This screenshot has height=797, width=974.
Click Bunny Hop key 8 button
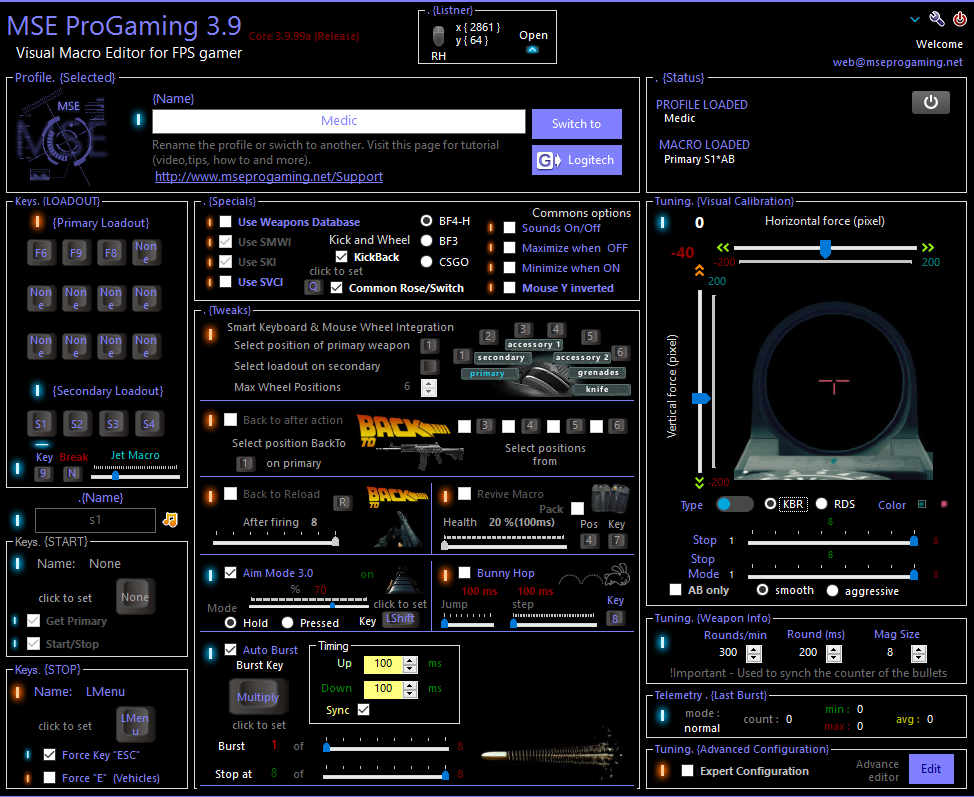click(615, 619)
